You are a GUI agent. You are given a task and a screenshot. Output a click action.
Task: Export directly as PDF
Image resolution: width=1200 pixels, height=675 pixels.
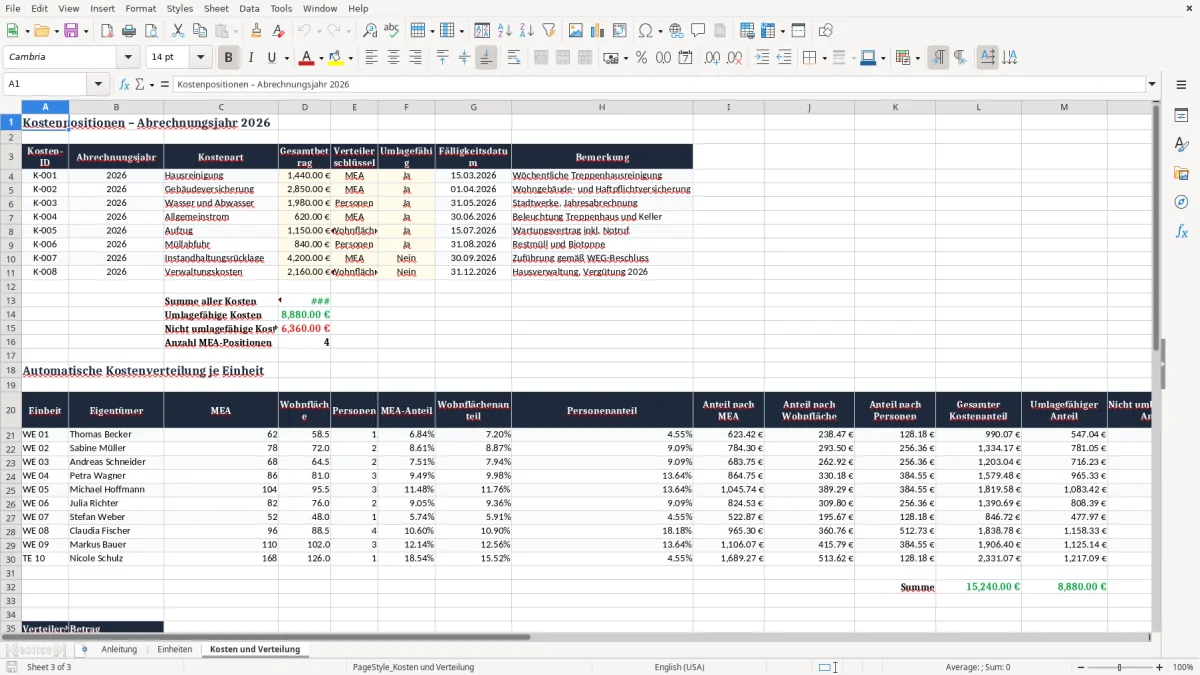pos(108,31)
